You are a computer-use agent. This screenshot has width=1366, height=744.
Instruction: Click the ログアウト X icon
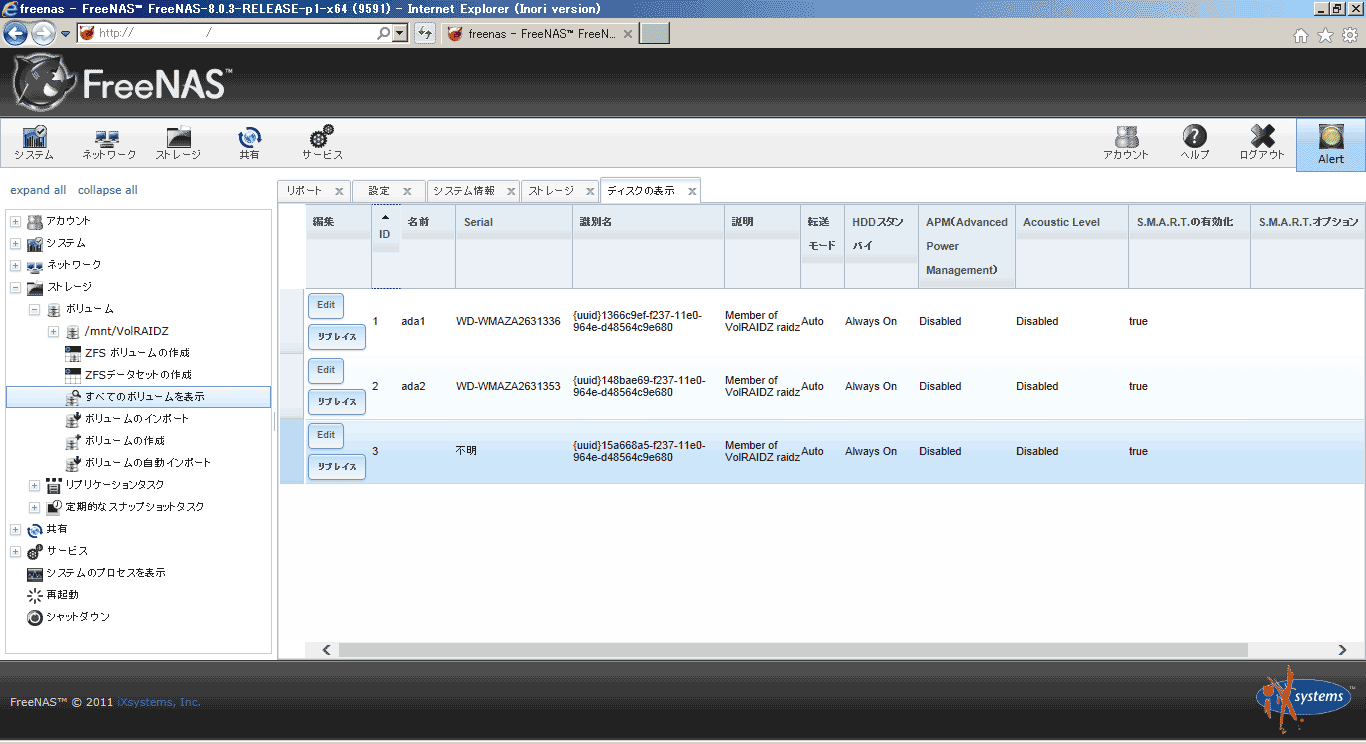(x=1262, y=143)
